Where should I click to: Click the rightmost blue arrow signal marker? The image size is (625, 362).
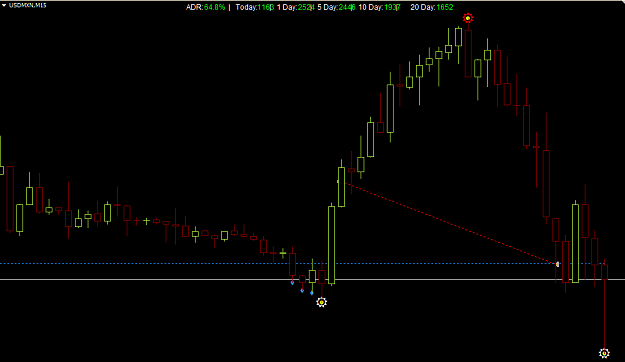pos(312,293)
